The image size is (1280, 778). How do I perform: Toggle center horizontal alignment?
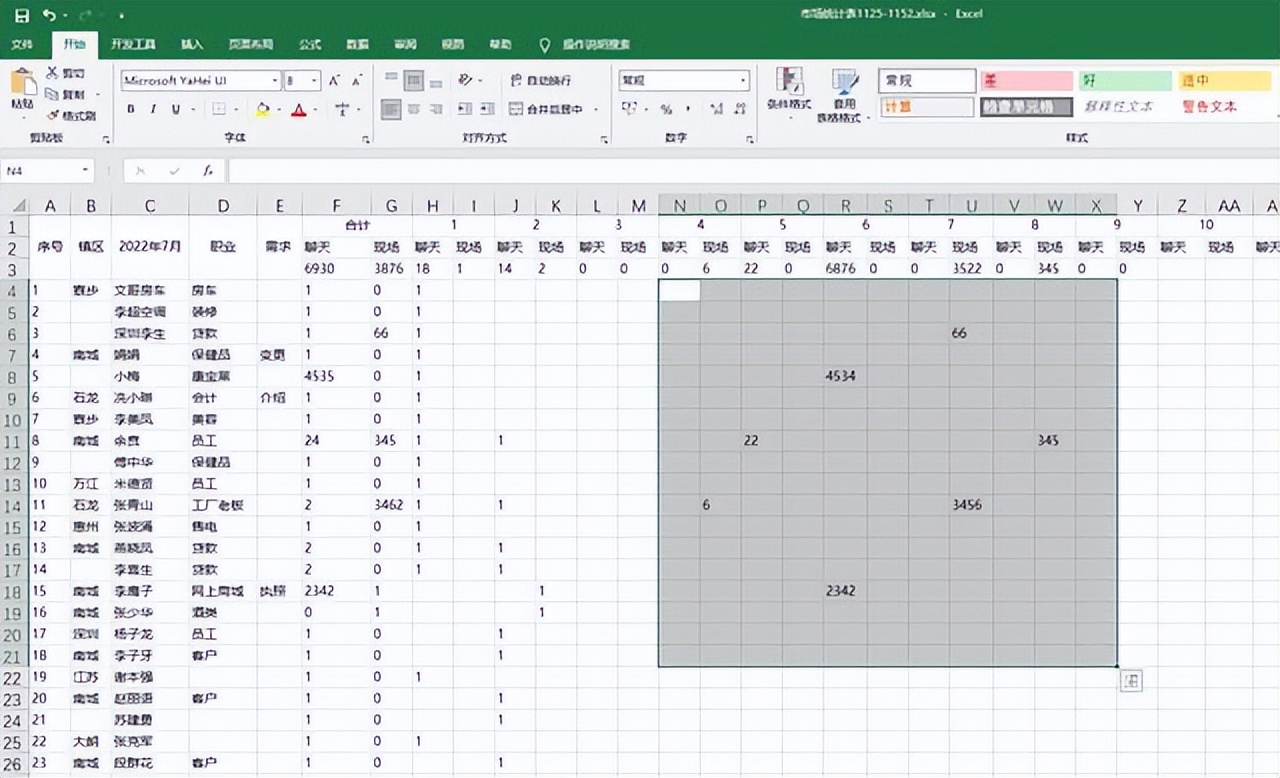(x=414, y=109)
